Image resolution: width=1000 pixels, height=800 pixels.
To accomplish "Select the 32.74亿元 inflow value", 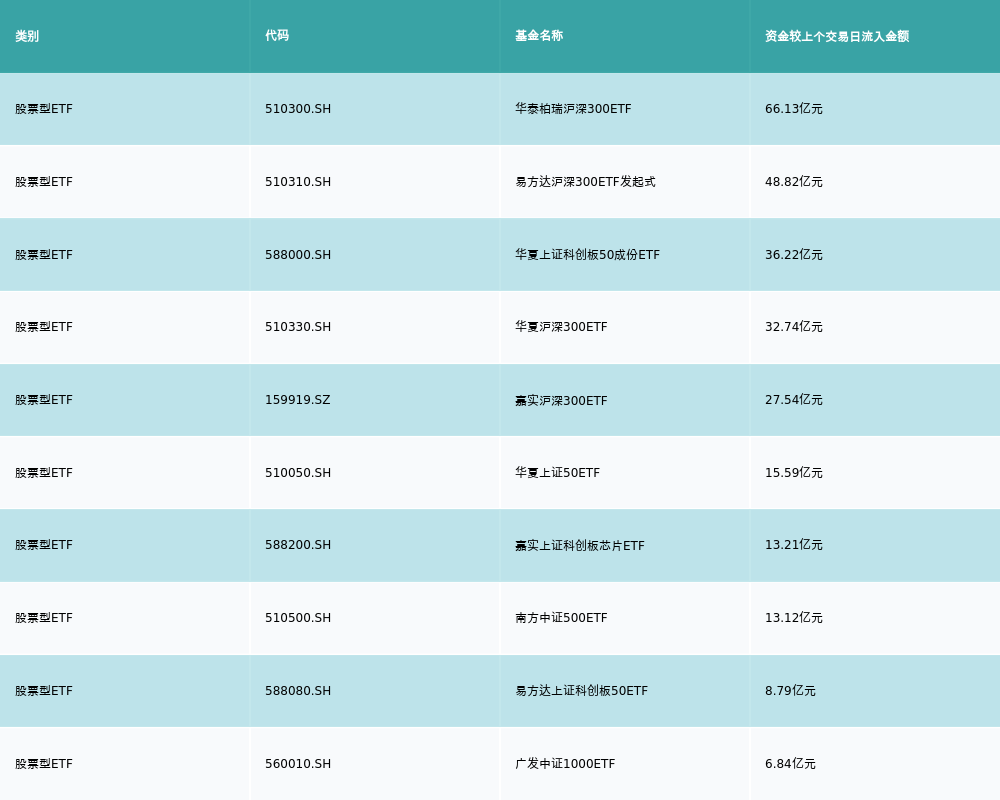I will click(x=794, y=327).
